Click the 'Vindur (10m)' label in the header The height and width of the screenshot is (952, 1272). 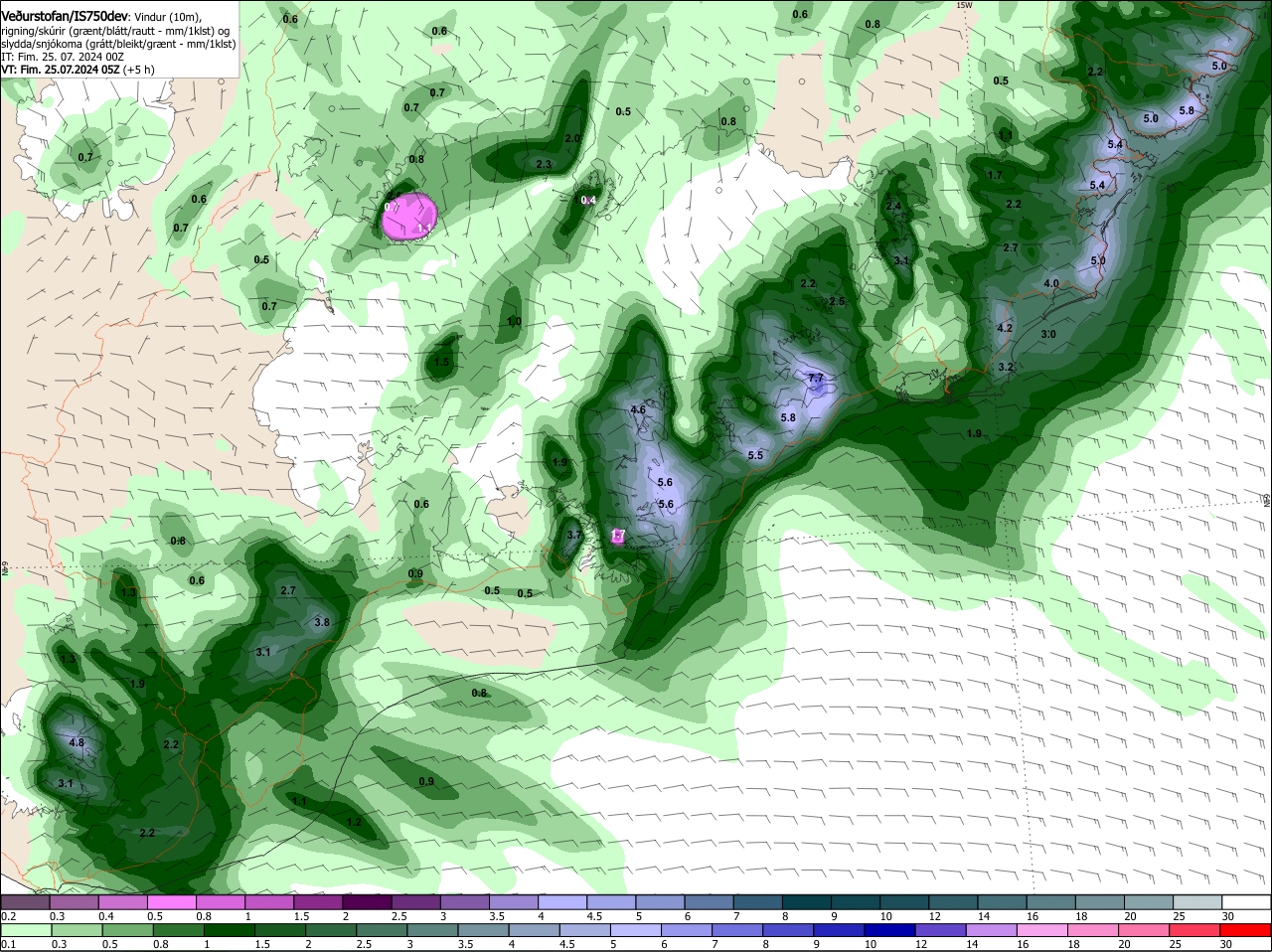click(168, 17)
